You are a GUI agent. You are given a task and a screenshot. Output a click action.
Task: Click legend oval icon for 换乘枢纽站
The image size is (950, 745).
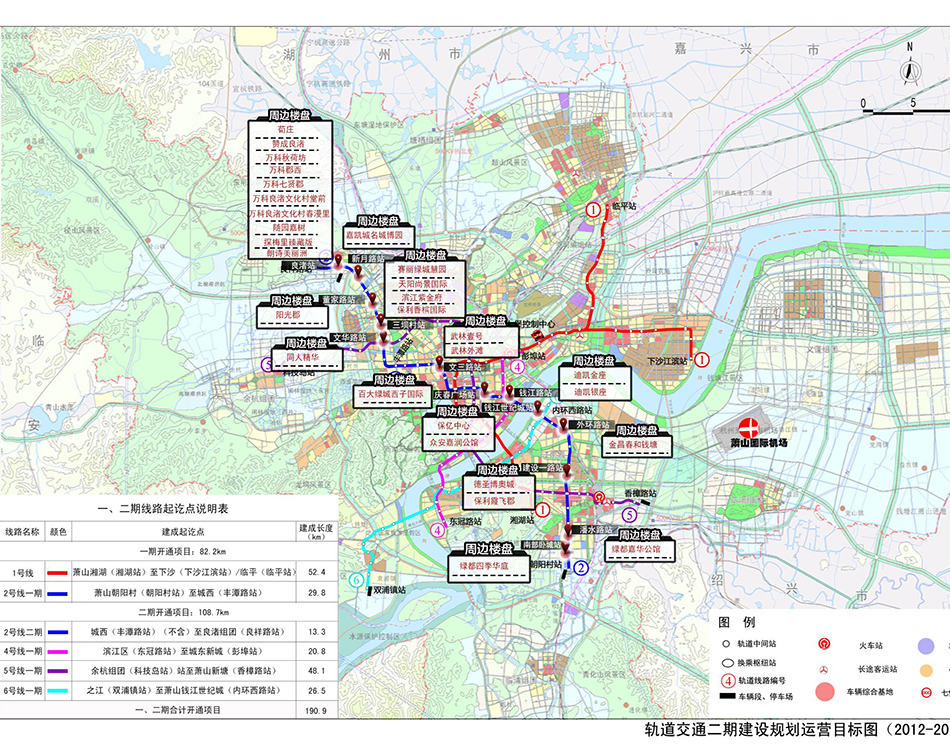coord(727,663)
